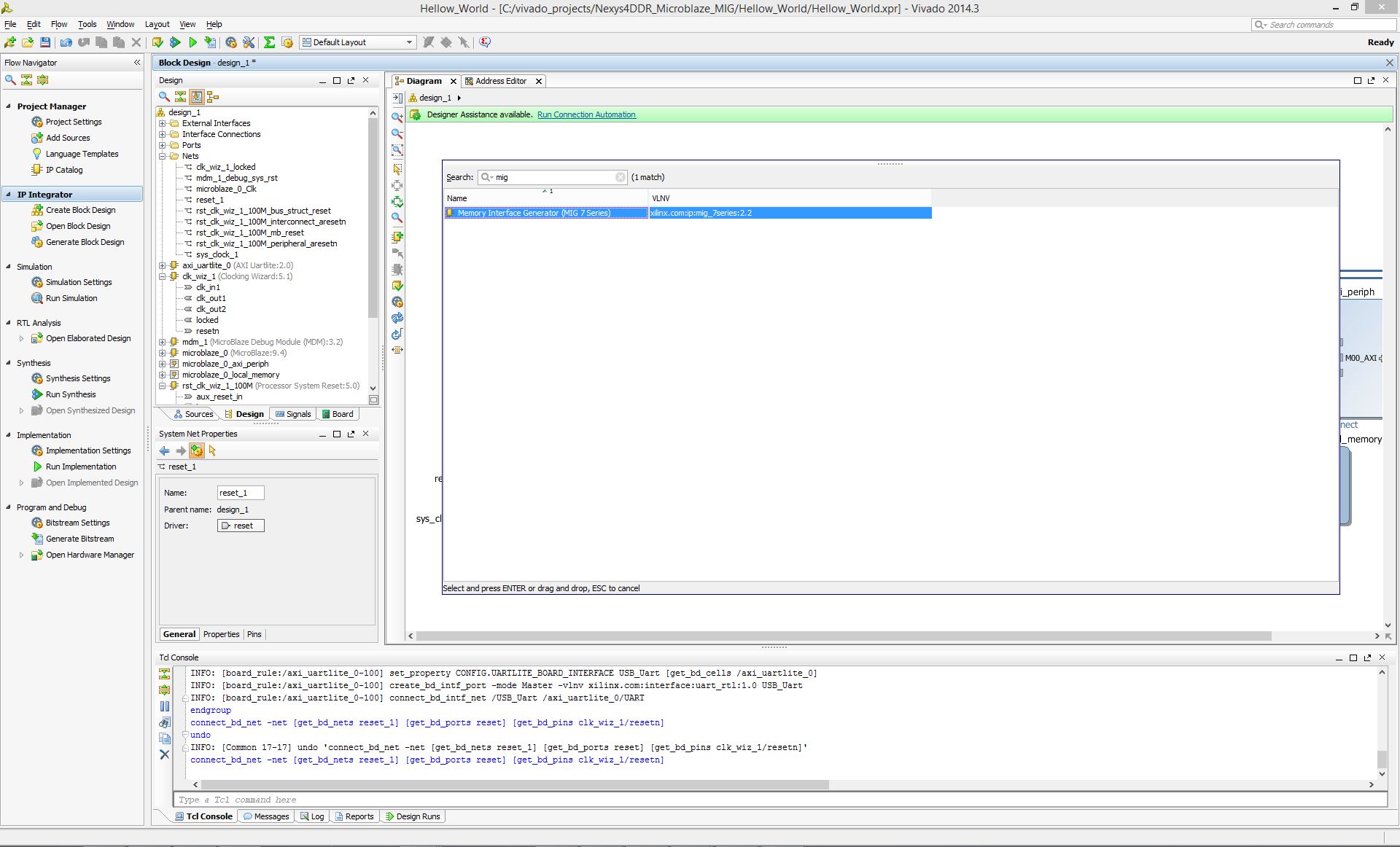
Task: Click the Zoom Out magnifier in Diagram toolbar
Action: (x=397, y=133)
